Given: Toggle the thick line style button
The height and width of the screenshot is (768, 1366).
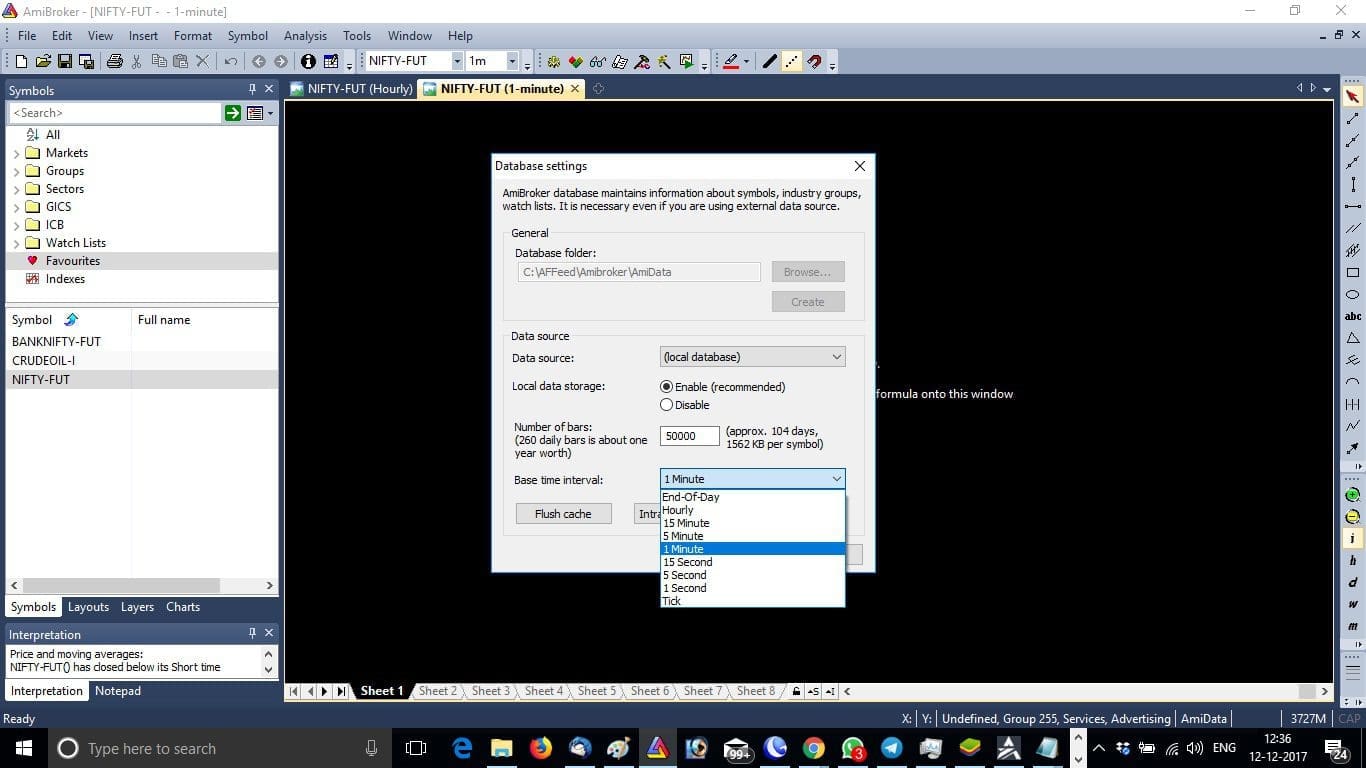Looking at the screenshot, I should point(769,61).
